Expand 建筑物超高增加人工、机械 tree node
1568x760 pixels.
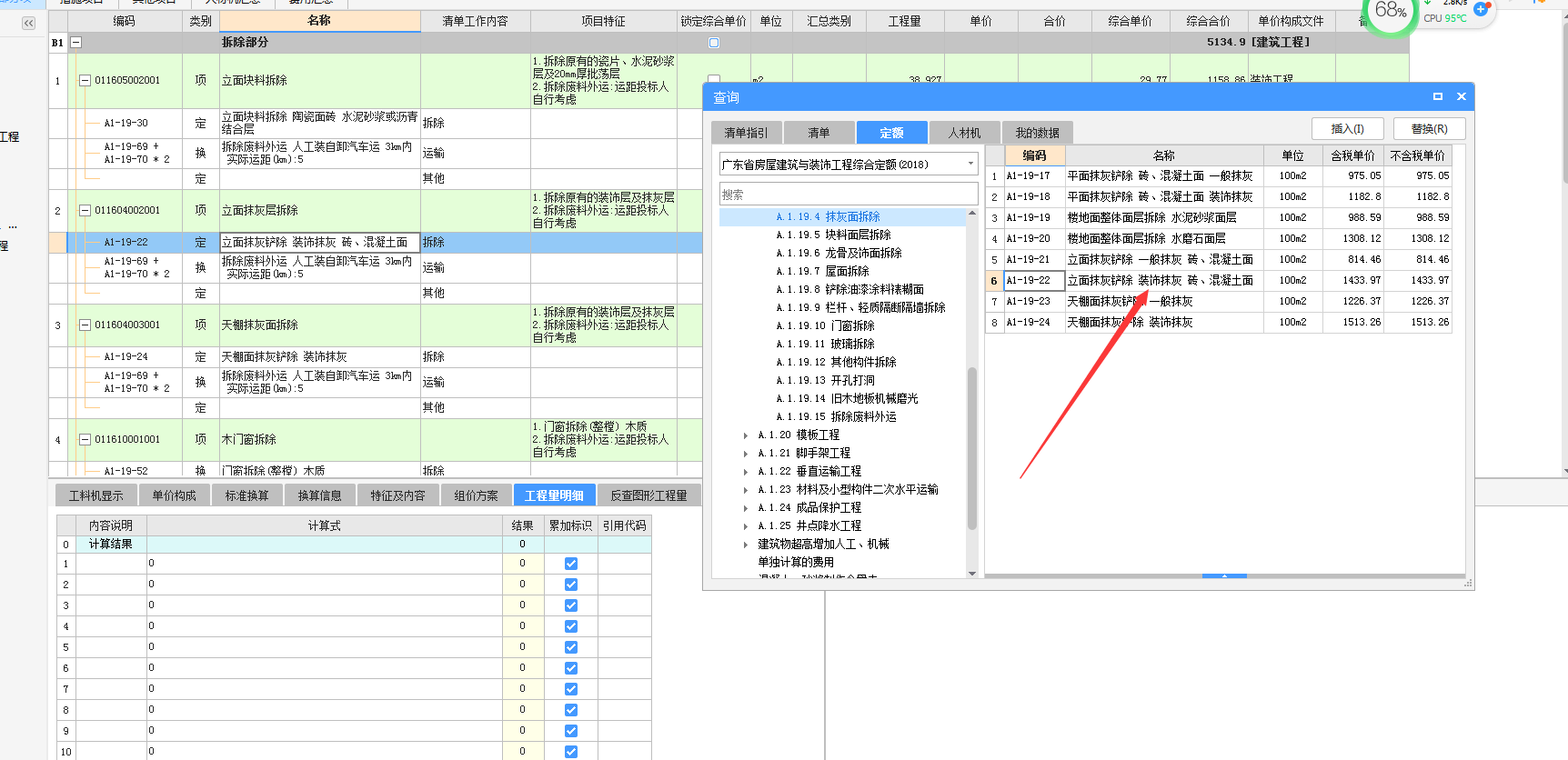tap(746, 545)
